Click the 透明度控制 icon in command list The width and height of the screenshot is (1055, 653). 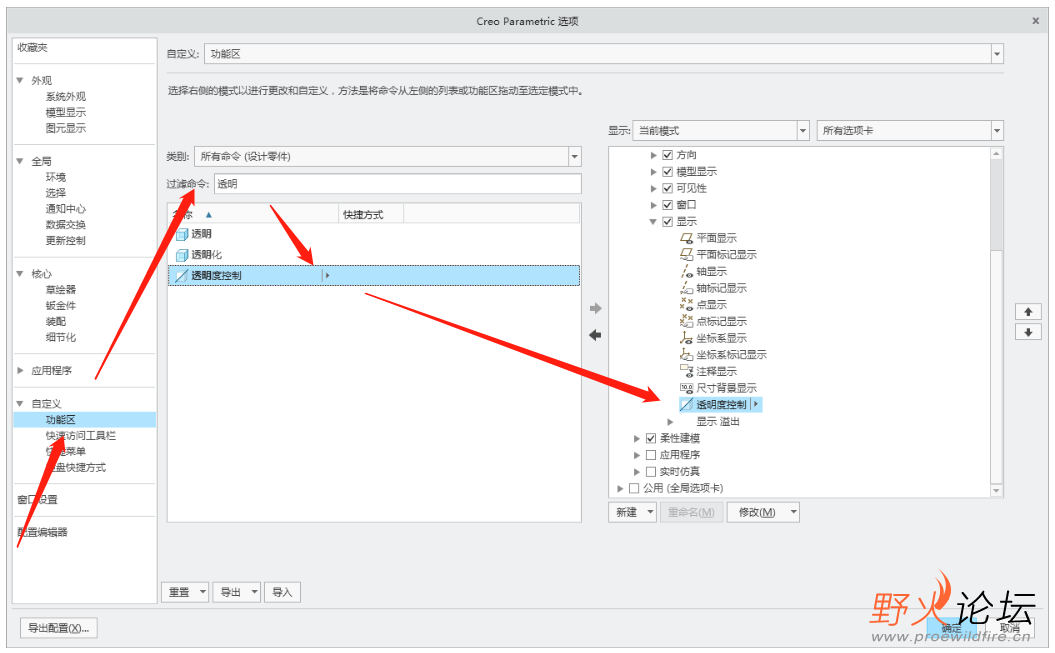click(x=182, y=276)
